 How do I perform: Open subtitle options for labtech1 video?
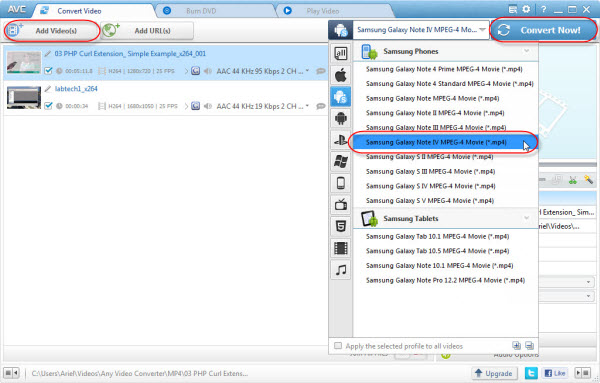pyautogui.click(x=321, y=106)
